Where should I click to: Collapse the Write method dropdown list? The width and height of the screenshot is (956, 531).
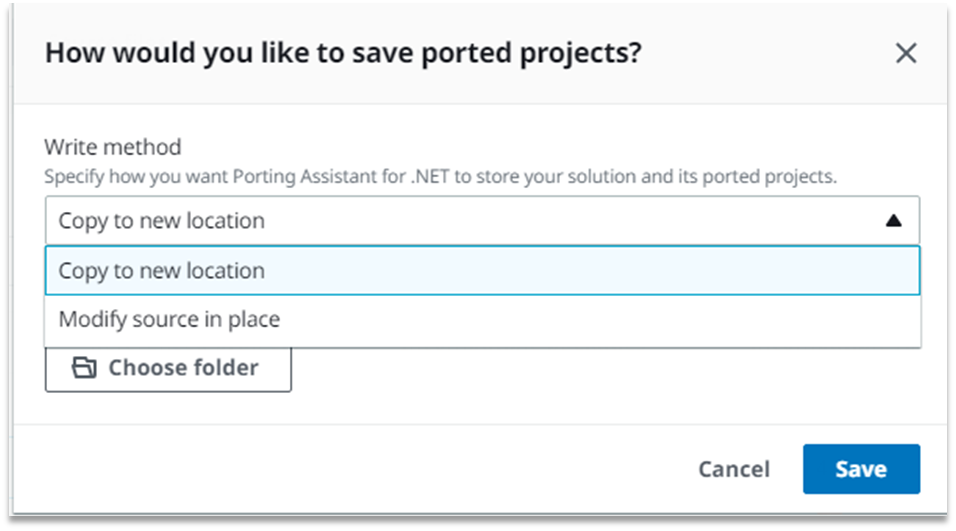pos(894,221)
